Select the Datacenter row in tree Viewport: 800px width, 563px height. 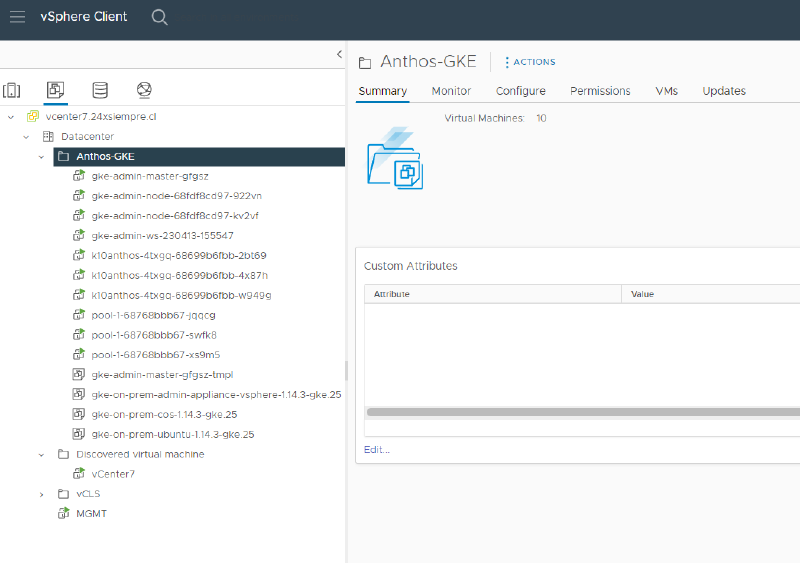point(87,136)
